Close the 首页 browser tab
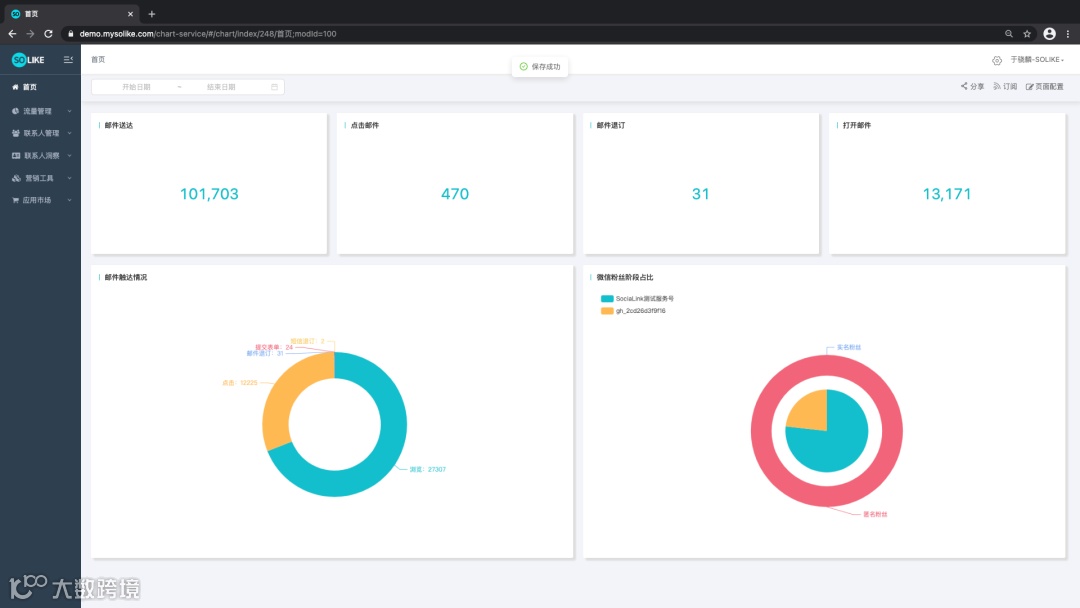The width and height of the screenshot is (1080, 608). [130, 14]
